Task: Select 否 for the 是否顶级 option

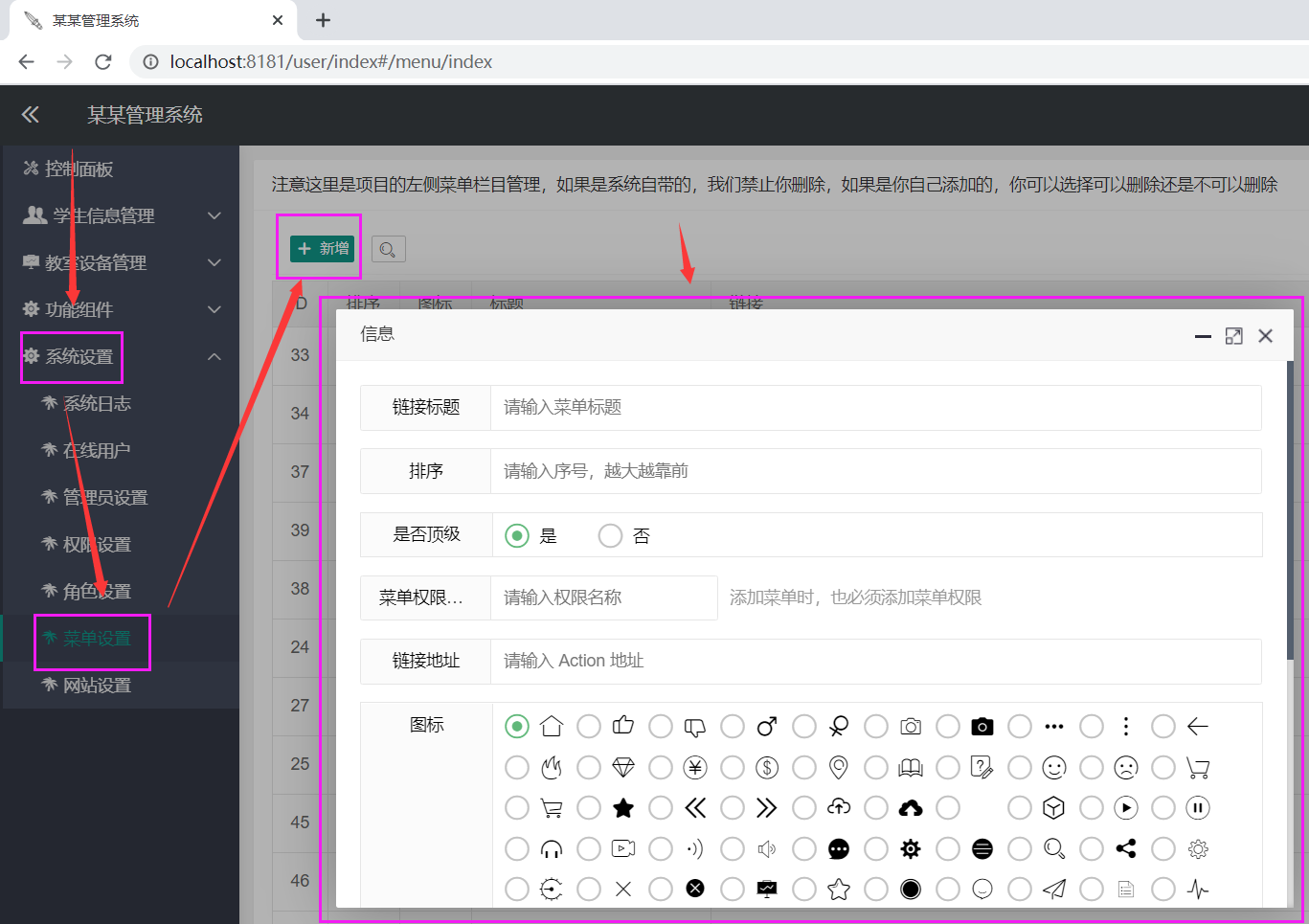Action: (610, 535)
